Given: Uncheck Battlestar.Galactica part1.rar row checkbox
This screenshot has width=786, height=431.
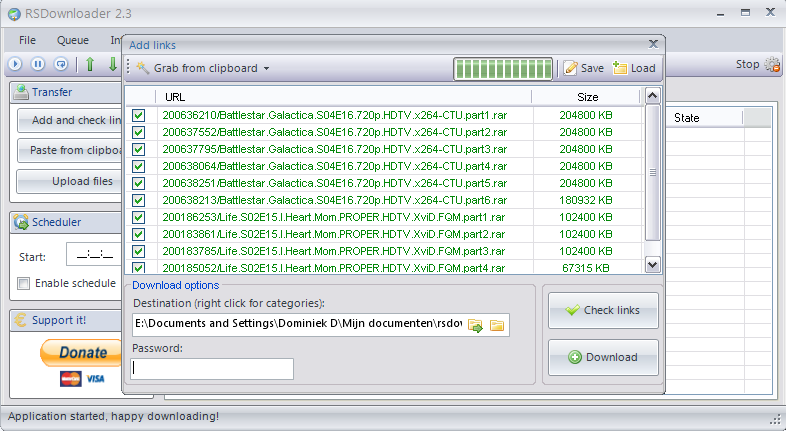Looking at the screenshot, I should 138,115.
